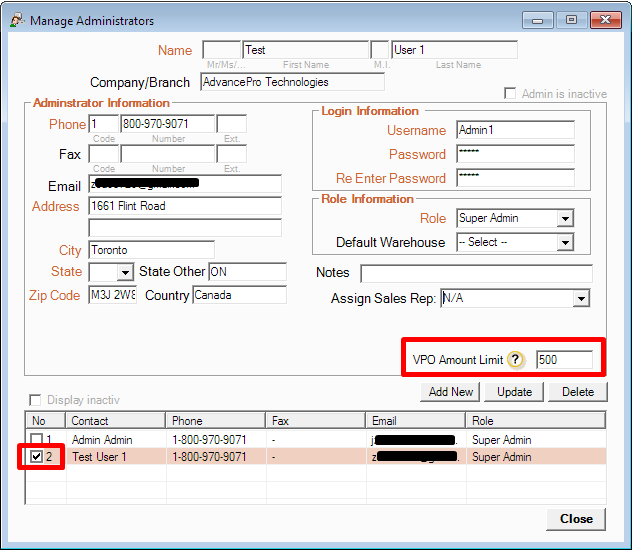Viewport: 634px width, 551px height.
Task: Check the checkbox for row 1
Action: point(36,440)
